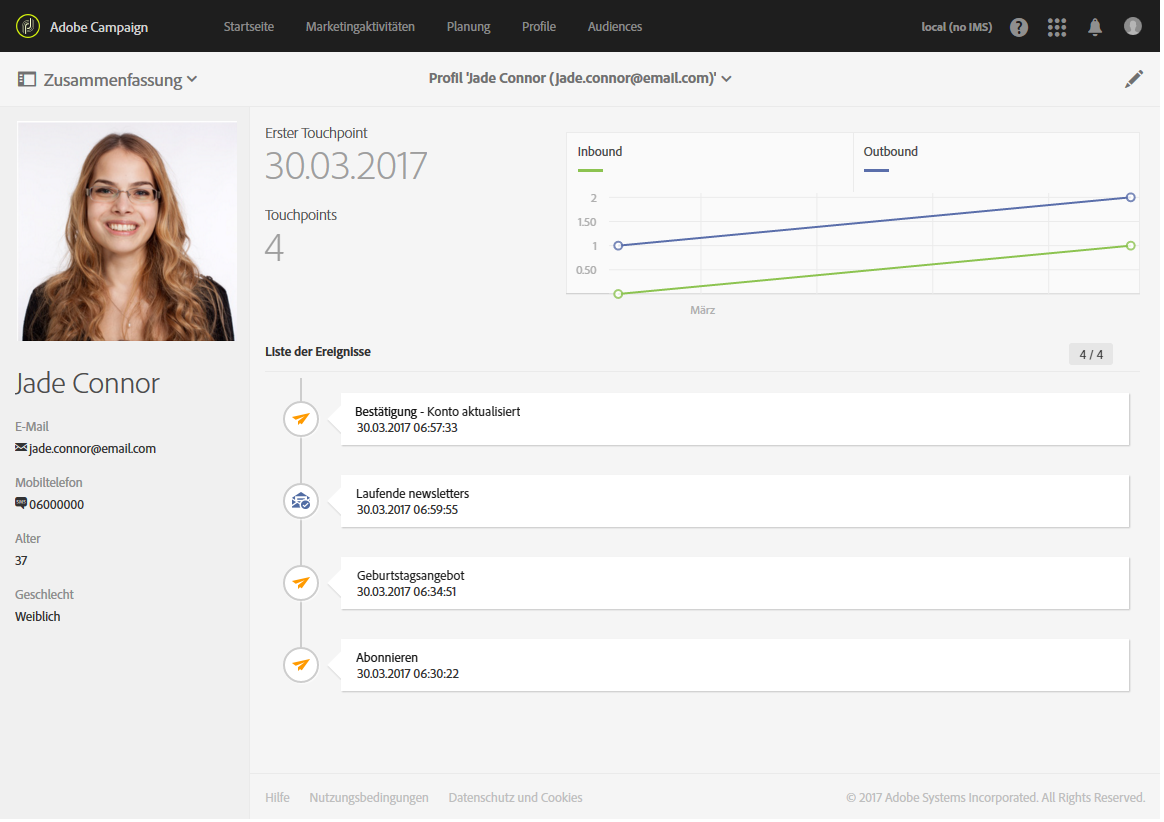The image size is (1164, 822).
Task: Open the apps grid icon
Action: click(x=1056, y=27)
